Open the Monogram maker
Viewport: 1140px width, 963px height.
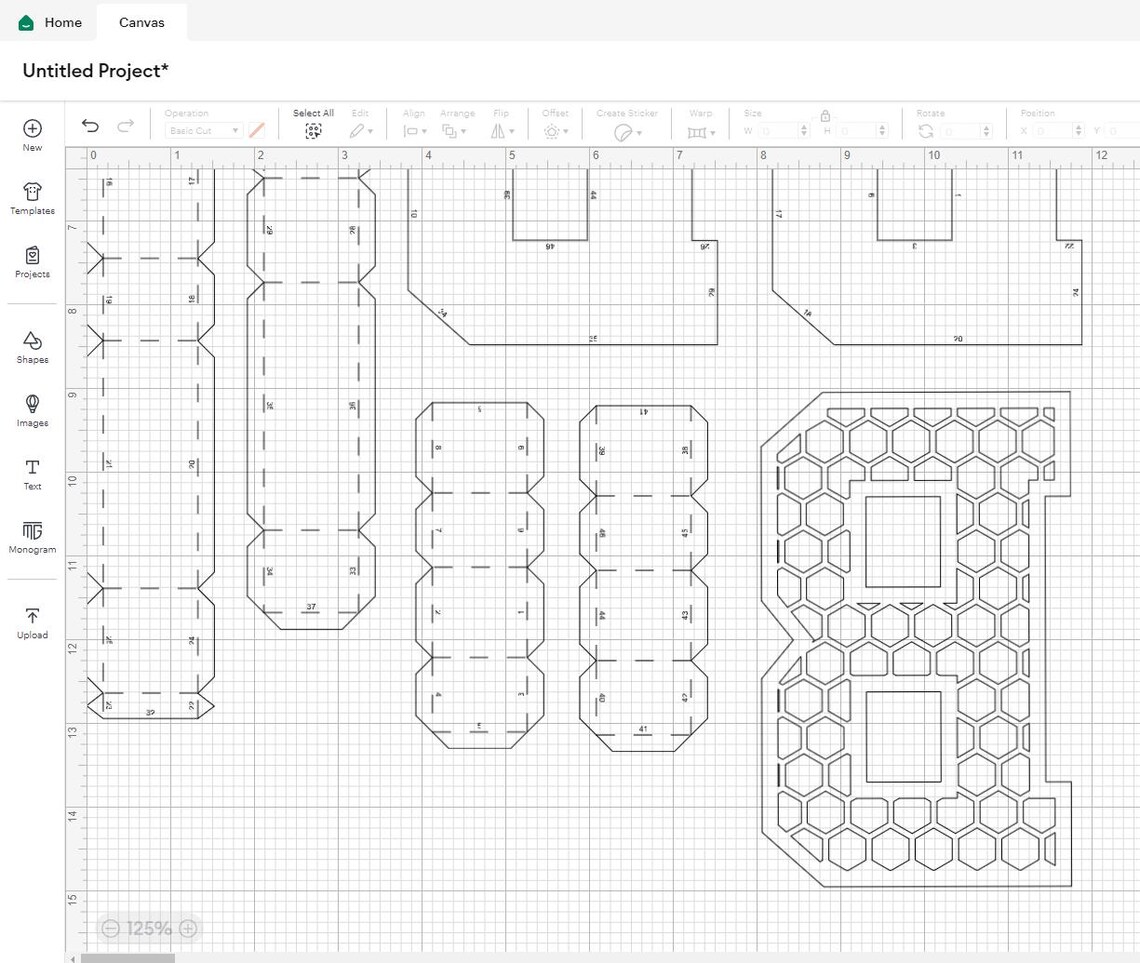click(32, 538)
